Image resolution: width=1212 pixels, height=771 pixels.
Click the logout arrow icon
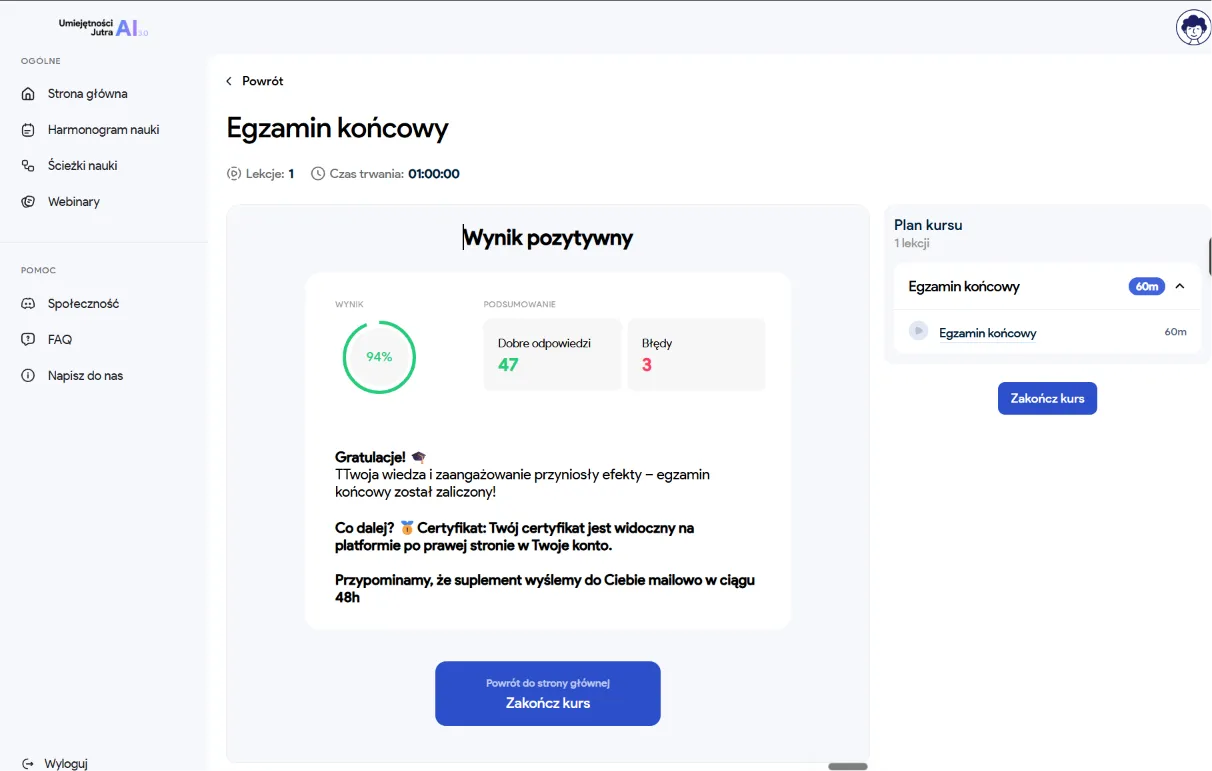(28, 764)
